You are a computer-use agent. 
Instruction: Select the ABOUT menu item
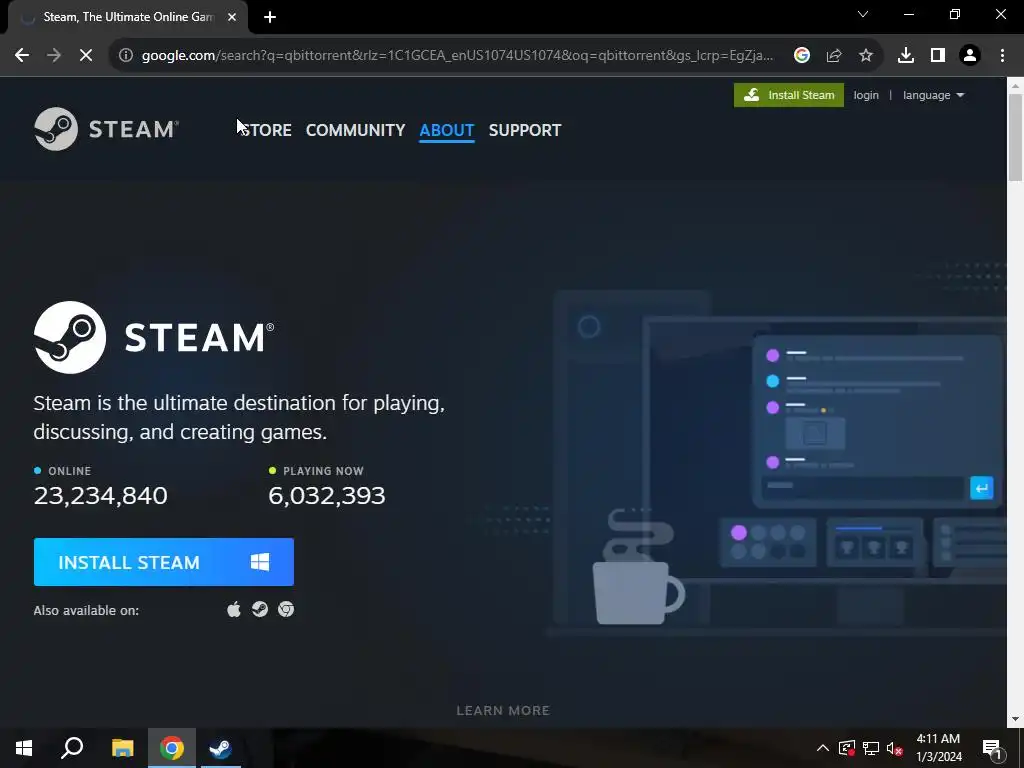[447, 130]
